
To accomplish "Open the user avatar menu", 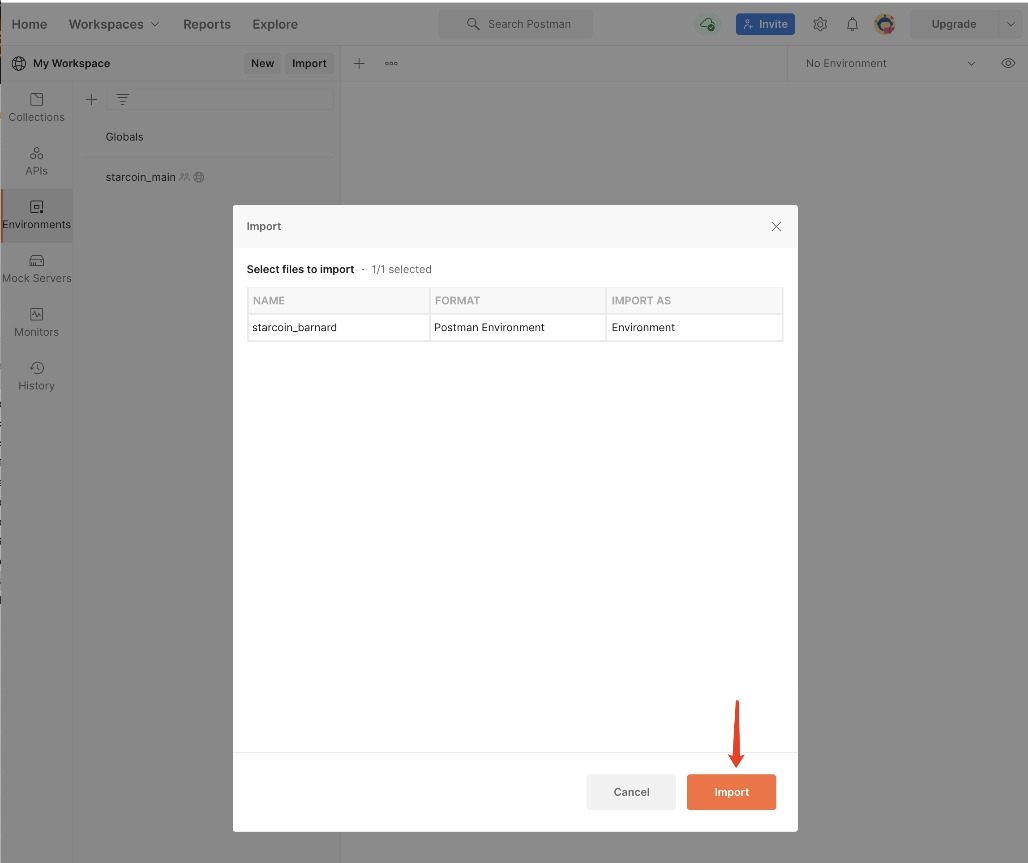I will [x=884, y=24].
